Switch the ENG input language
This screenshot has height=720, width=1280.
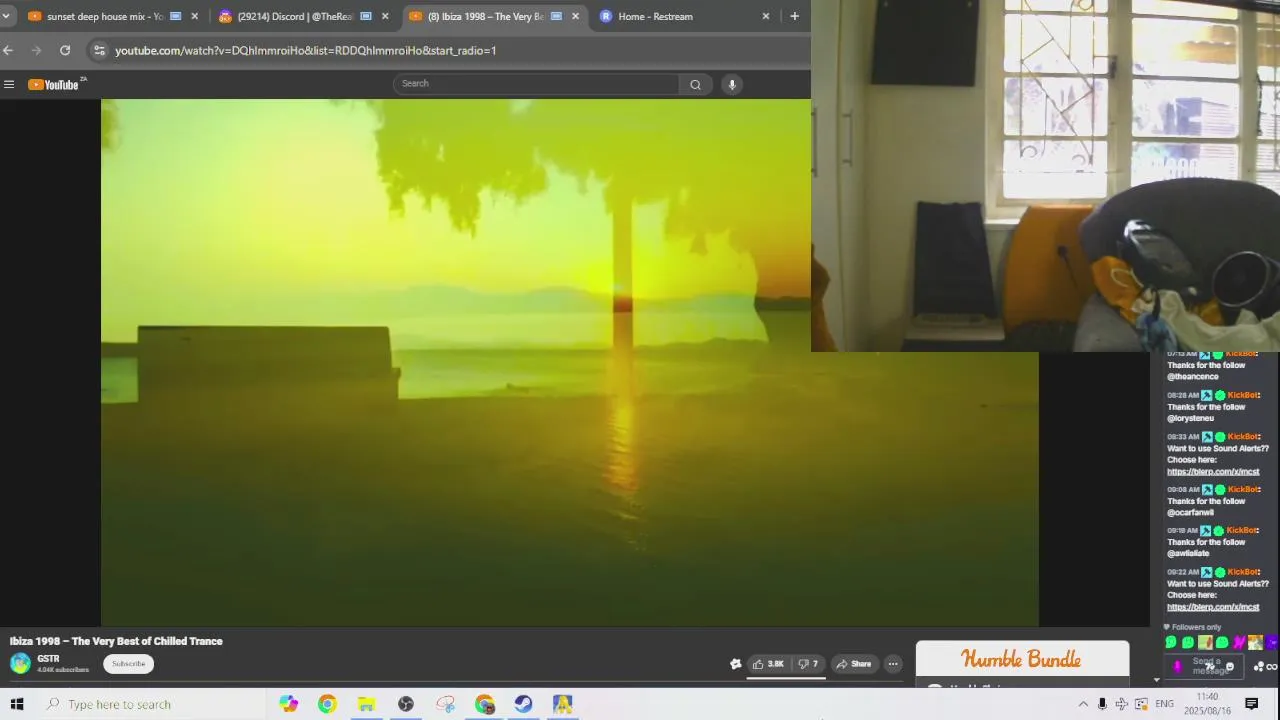click(x=1165, y=704)
